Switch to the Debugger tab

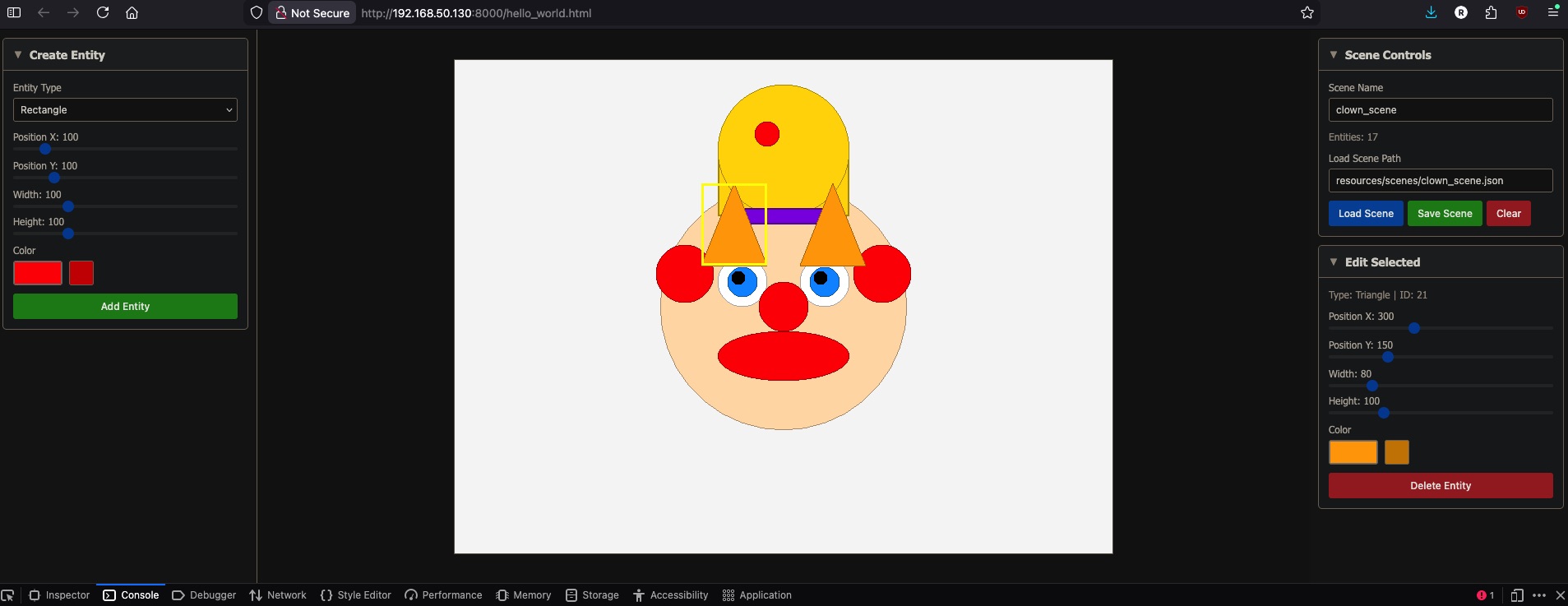pyautogui.click(x=204, y=595)
